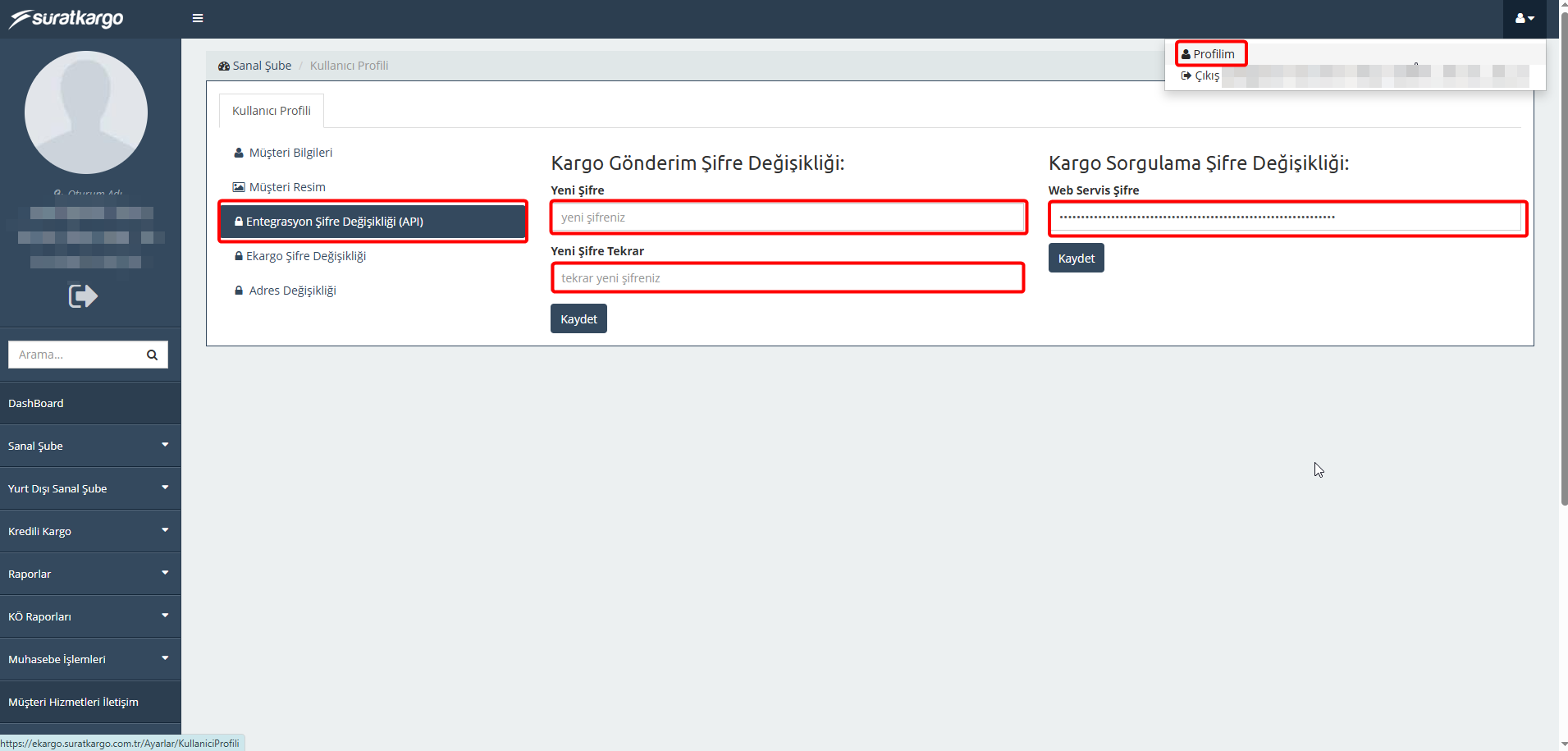This screenshot has height=751, width=1568.
Task: Click the Sanal Şube breadcrumb link
Action: [261, 66]
